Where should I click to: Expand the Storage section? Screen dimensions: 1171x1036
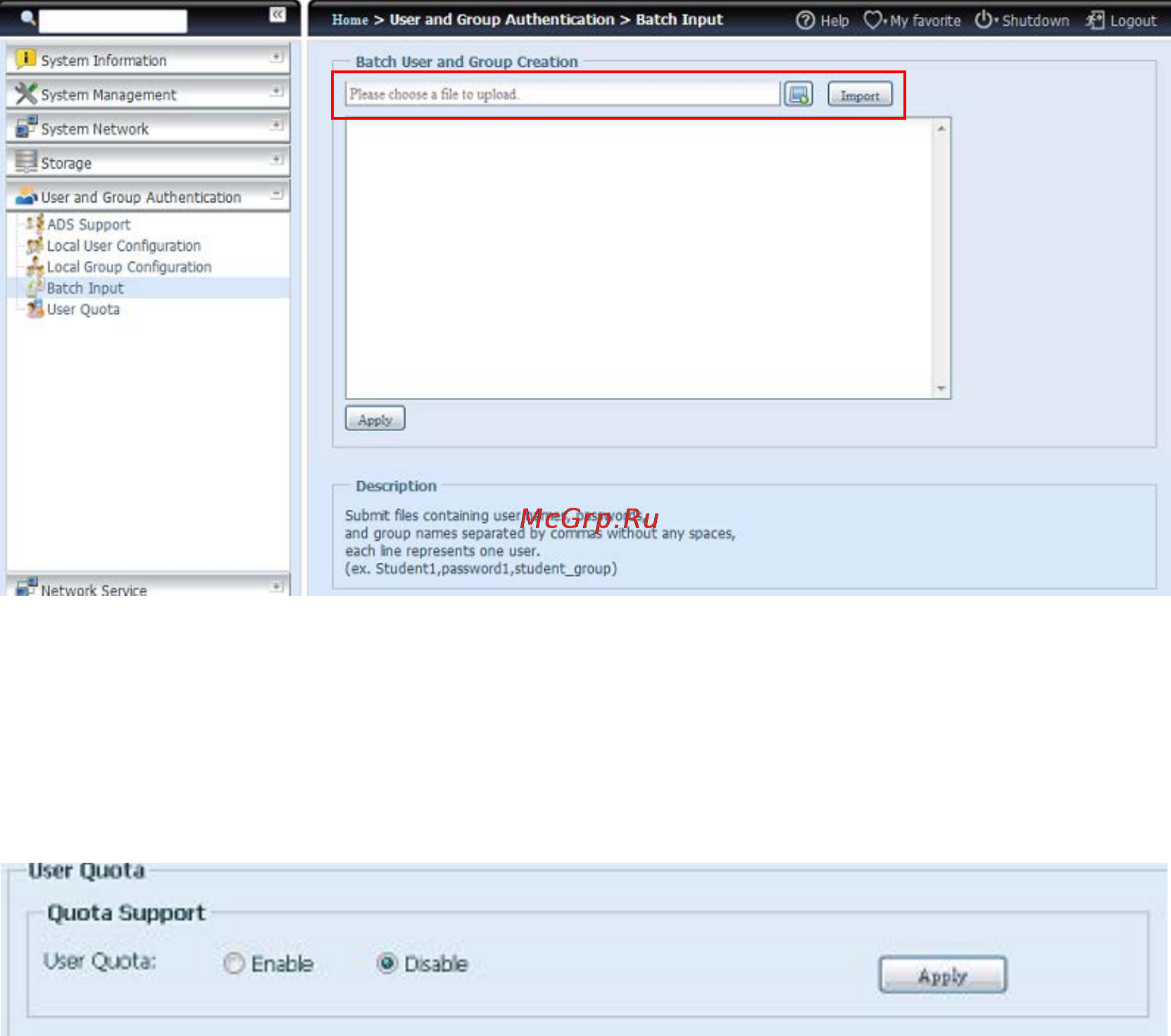[277, 159]
